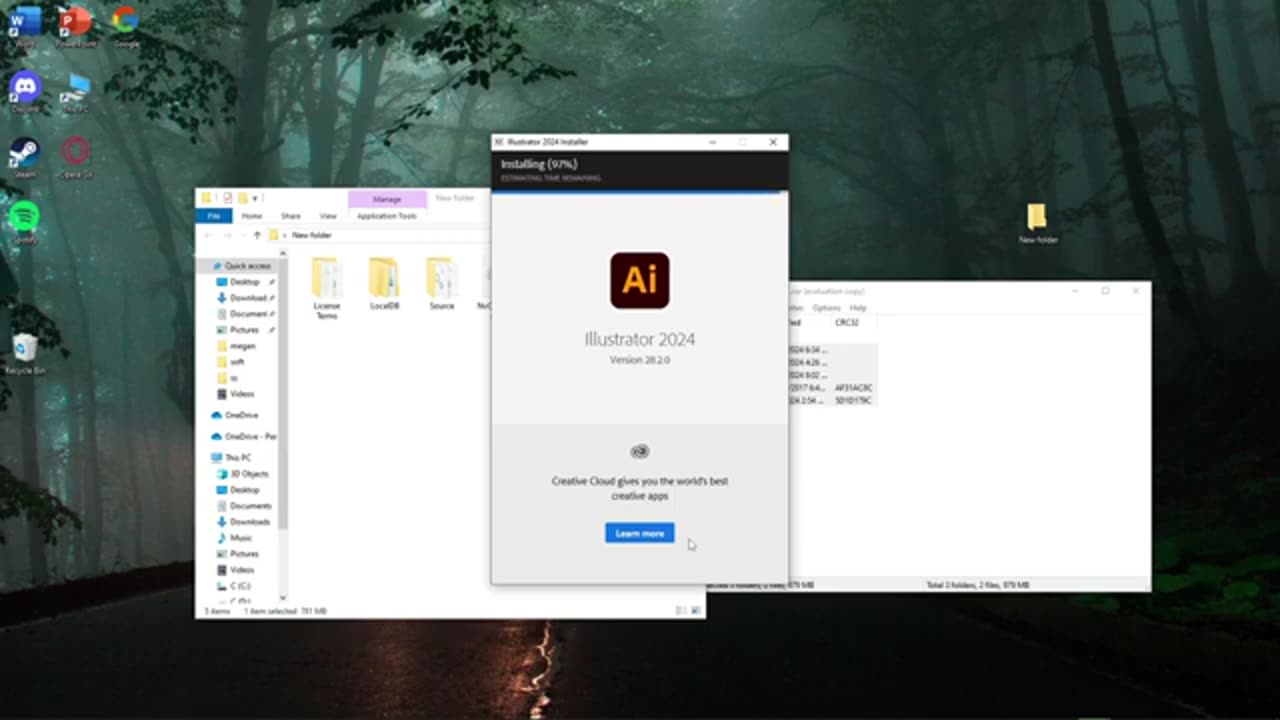Select the Recycle Bin on the desktop
The height and width of the screenshot is (720, 1280).
click(x=24, y=352)
